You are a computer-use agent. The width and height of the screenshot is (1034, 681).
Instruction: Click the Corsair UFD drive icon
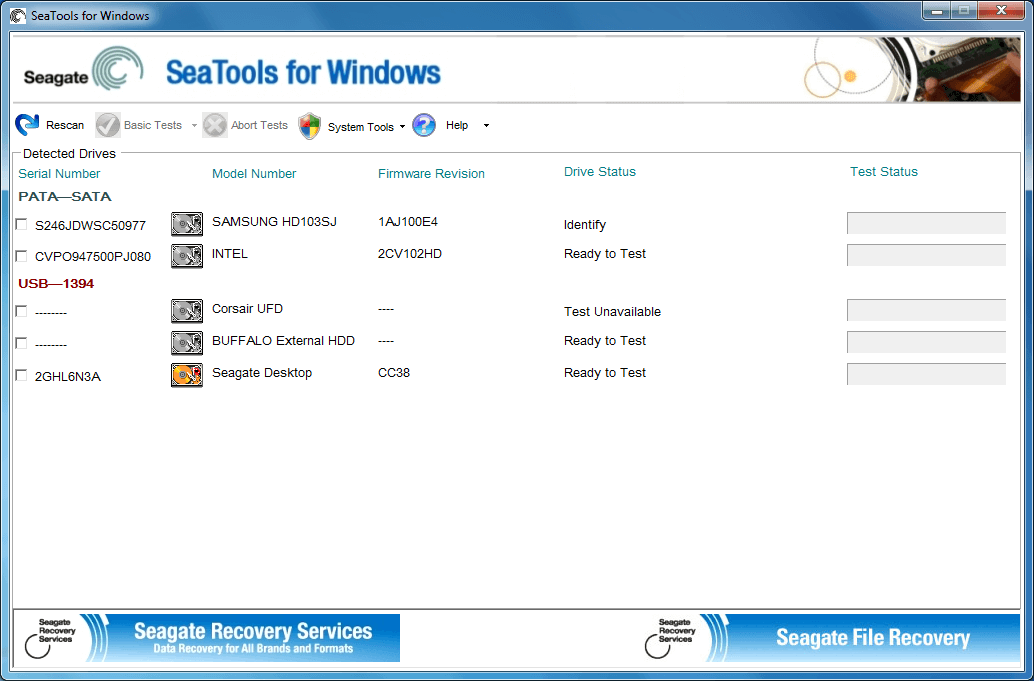[x=187, y=310]
